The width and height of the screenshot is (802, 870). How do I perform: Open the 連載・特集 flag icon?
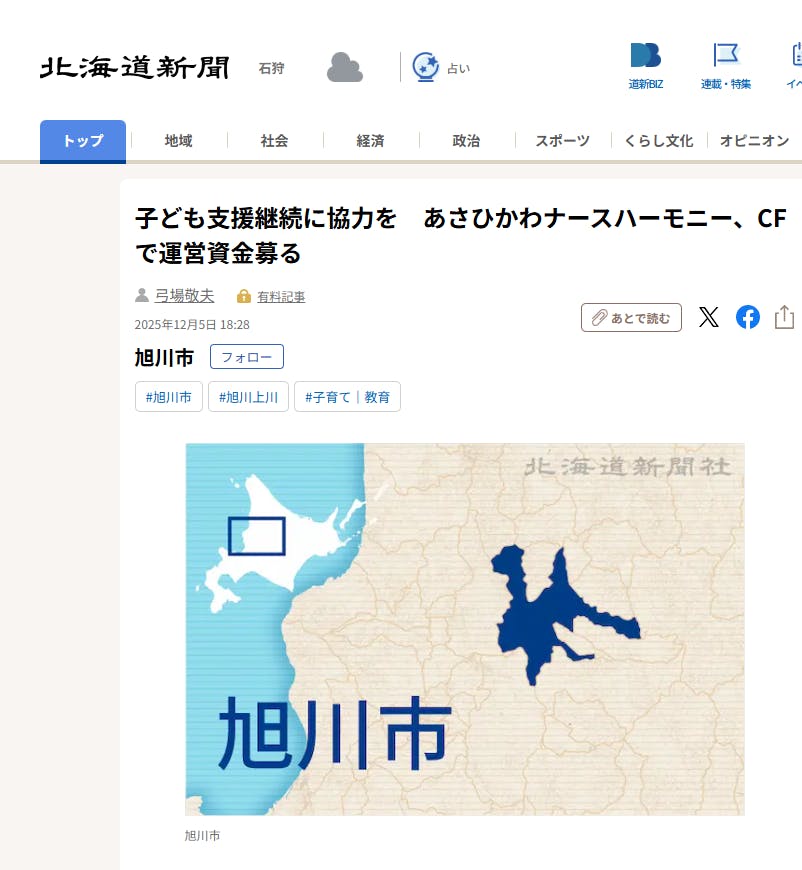(726, 55)
